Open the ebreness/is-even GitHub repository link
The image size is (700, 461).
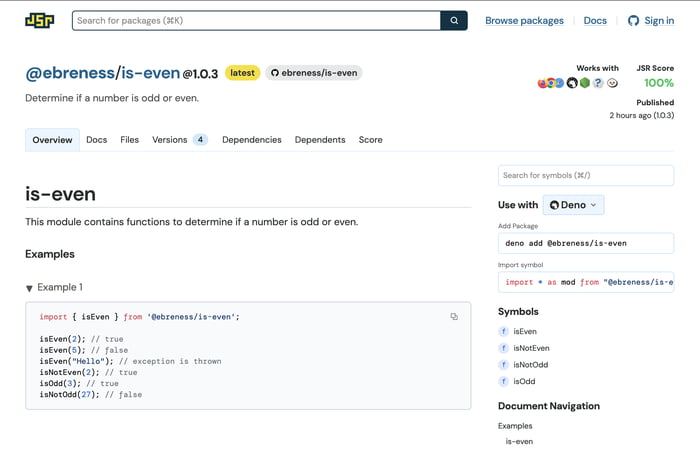(313, 73)
